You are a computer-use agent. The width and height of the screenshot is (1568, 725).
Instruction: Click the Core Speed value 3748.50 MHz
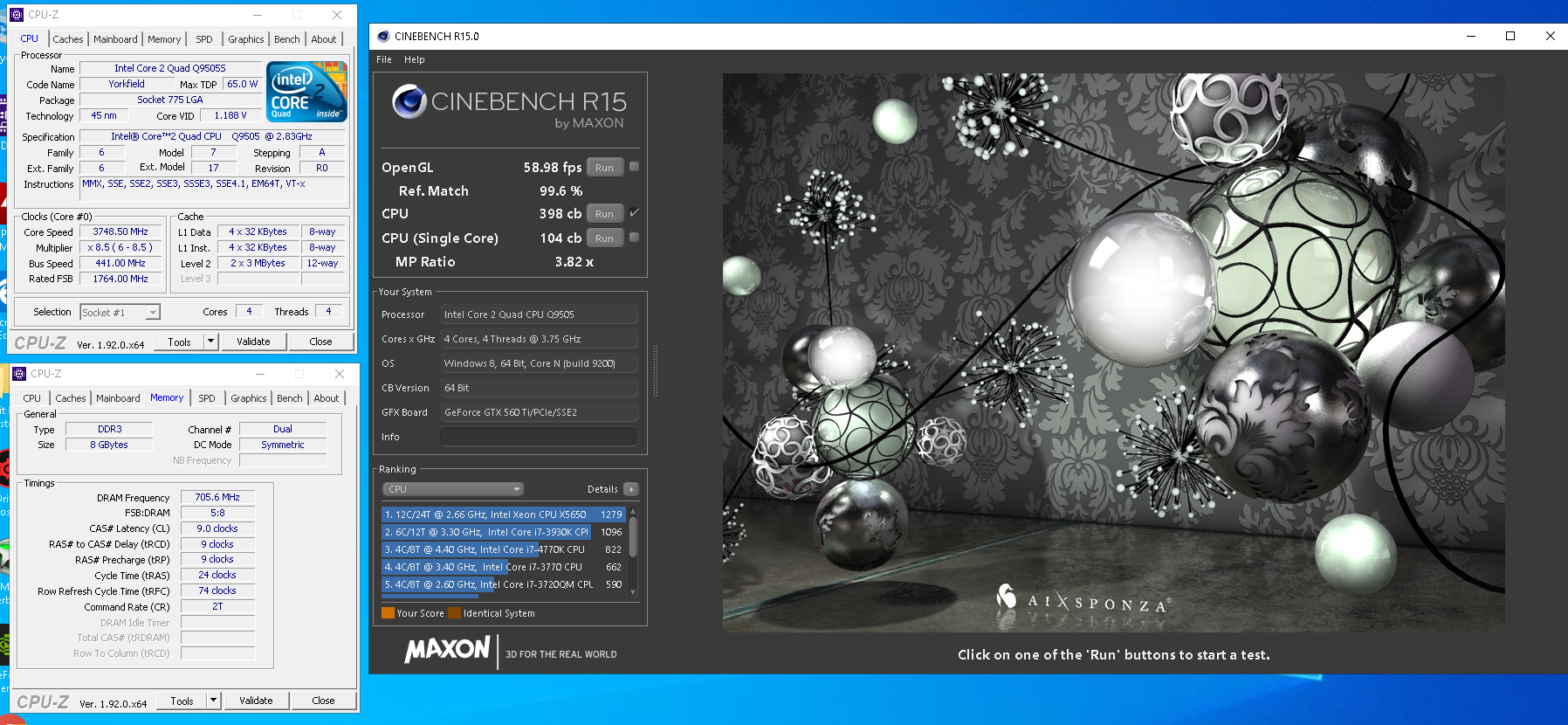(x=120, y=231)
